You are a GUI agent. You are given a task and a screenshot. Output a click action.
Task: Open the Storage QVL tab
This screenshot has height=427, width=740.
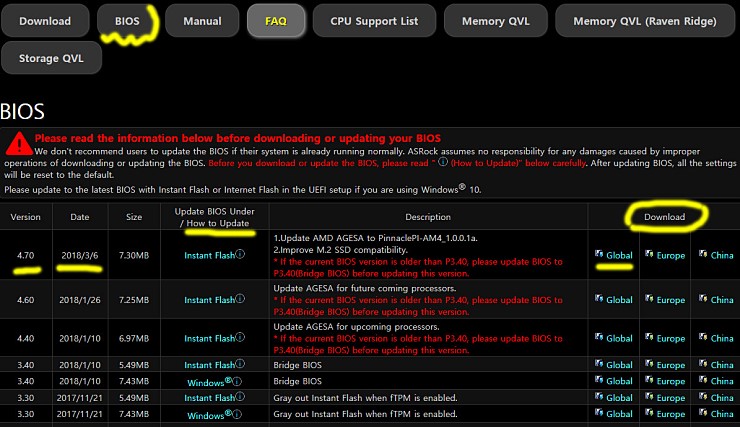pyautogui.click(x=51, y=58)
